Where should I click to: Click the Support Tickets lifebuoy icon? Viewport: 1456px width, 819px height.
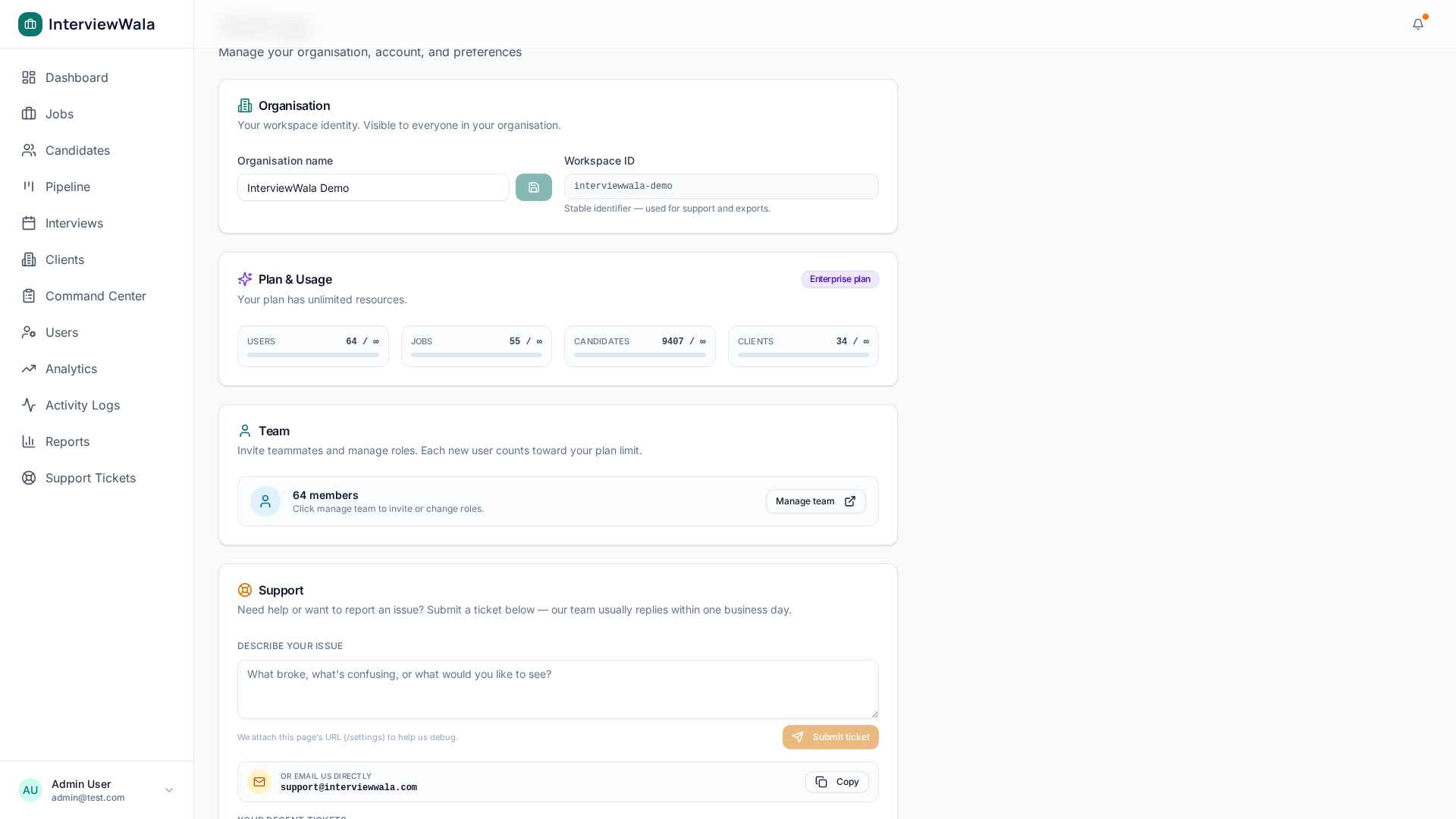coord(29,478)
